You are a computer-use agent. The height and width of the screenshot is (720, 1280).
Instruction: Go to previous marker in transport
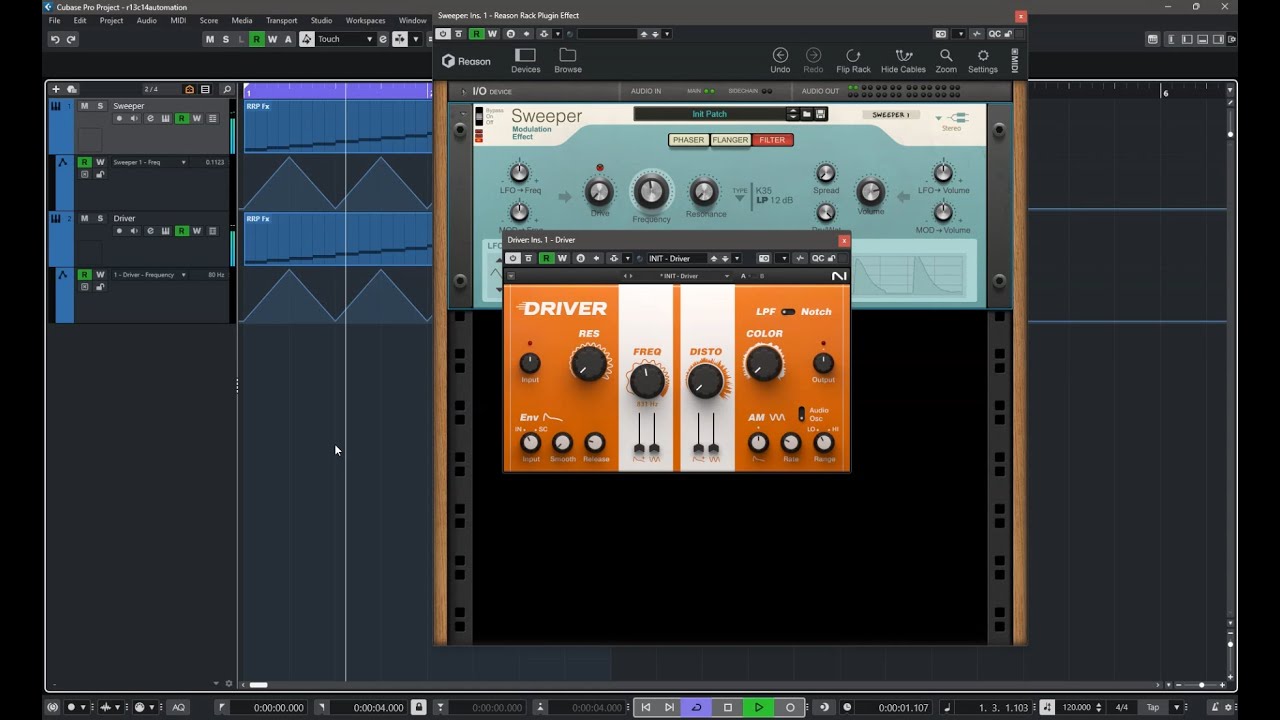[x=646, y=707]
